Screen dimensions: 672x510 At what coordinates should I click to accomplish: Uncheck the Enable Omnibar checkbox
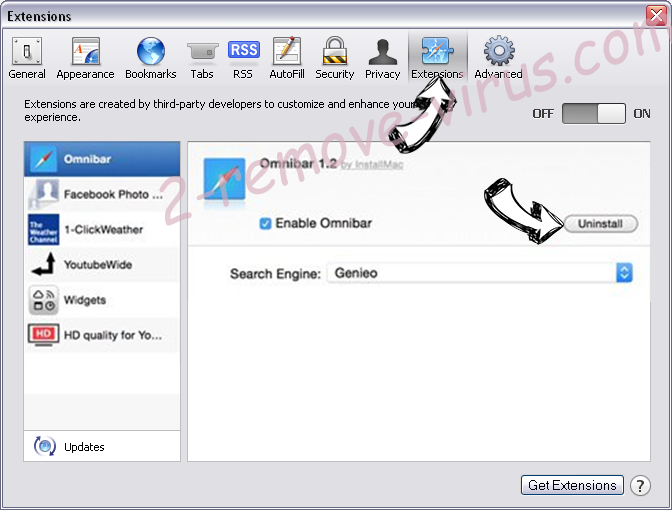click(x=265, y=223)
